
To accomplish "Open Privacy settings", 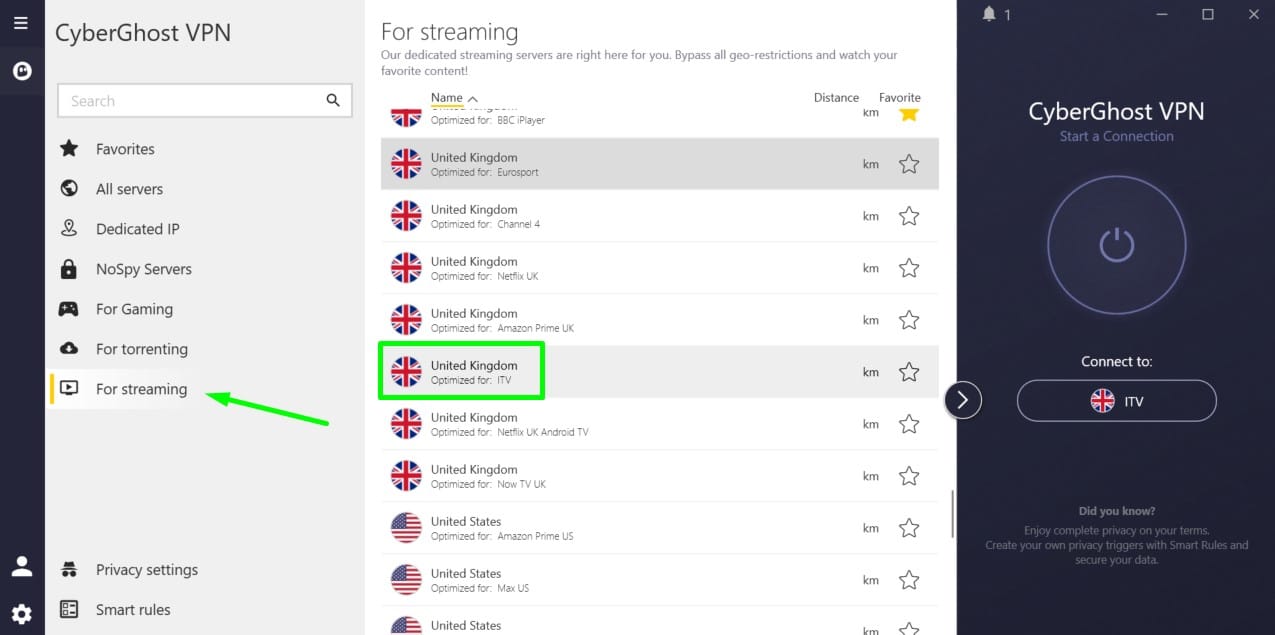I will (x=147, y=570).
